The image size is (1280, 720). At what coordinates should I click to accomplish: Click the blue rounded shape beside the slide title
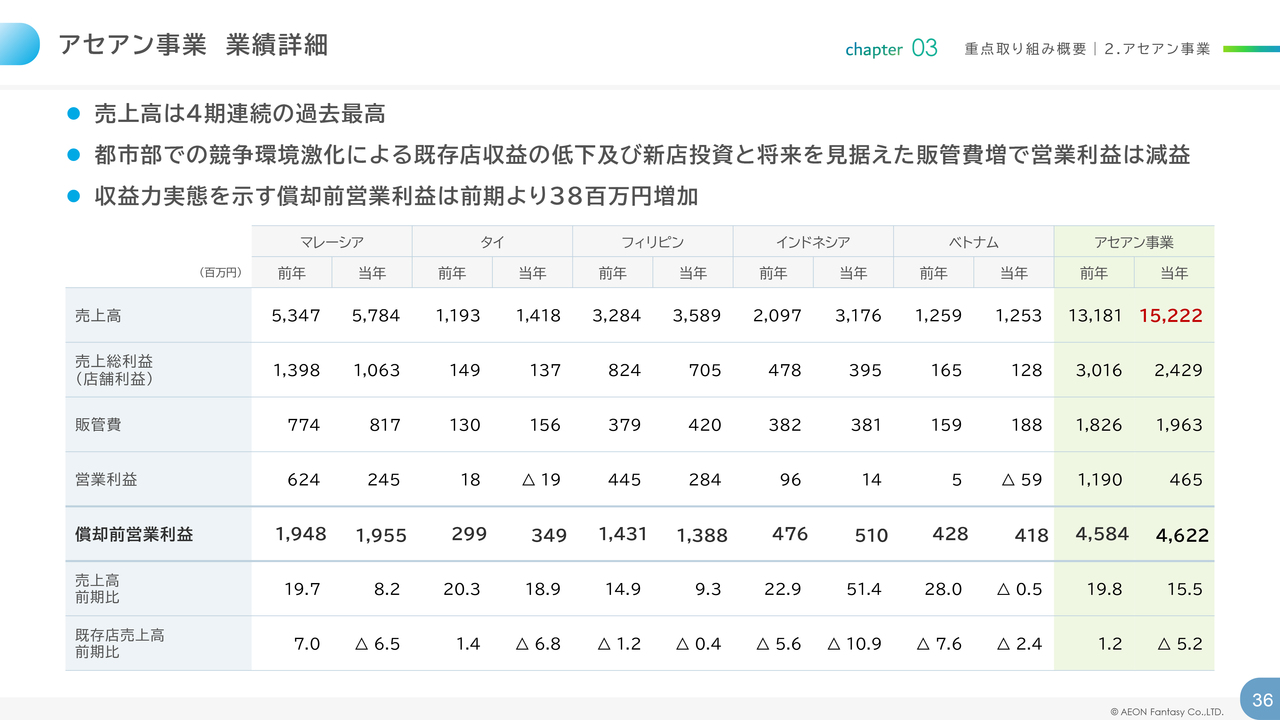click(20, 44)
